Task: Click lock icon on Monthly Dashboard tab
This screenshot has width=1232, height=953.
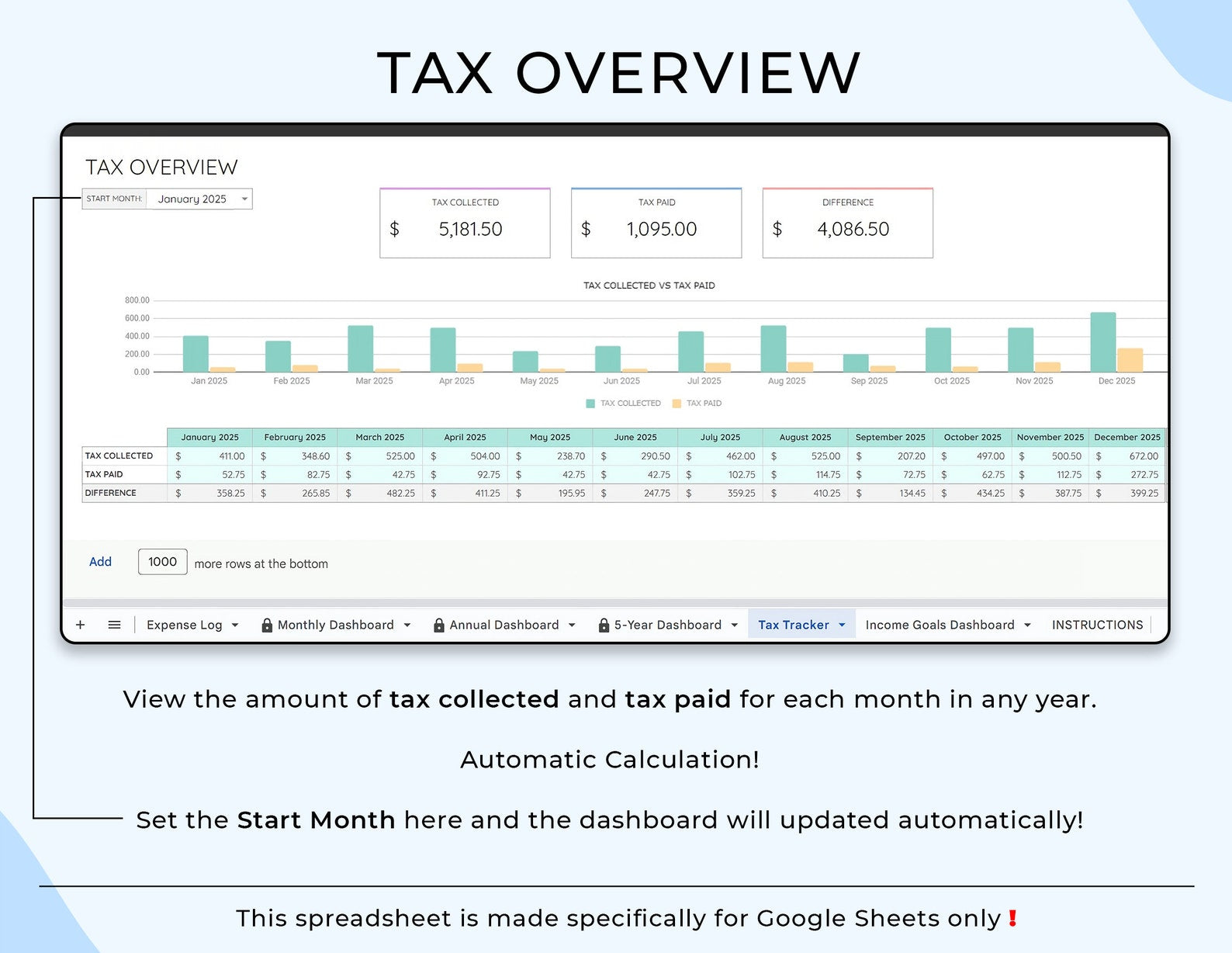Action: (267, 625)
